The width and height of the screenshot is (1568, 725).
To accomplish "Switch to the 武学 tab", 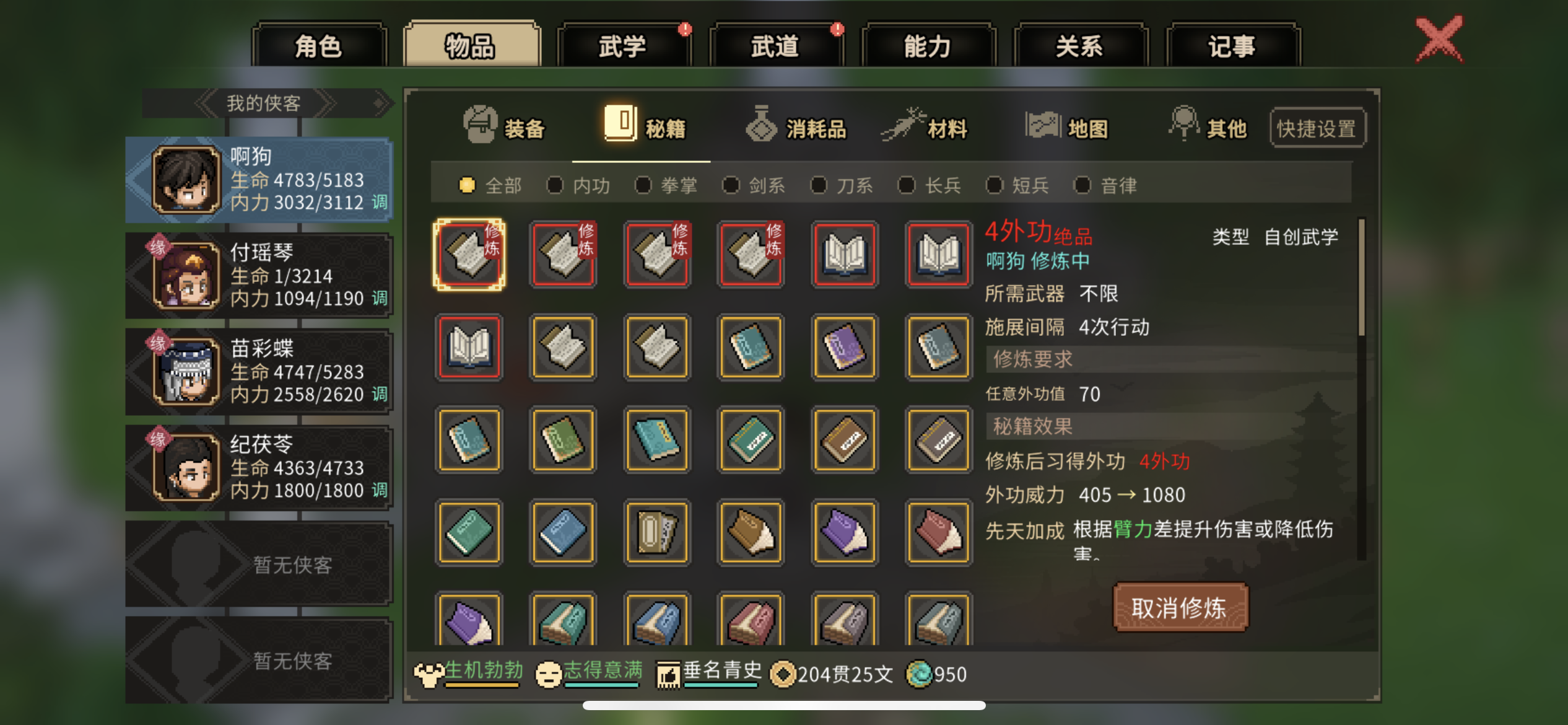I will click(x=624, y=45).
